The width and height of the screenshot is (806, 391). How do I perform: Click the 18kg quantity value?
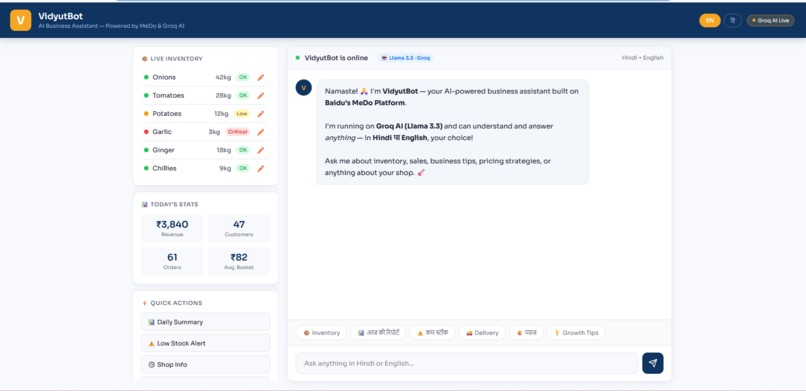click(x=224, y=150)
